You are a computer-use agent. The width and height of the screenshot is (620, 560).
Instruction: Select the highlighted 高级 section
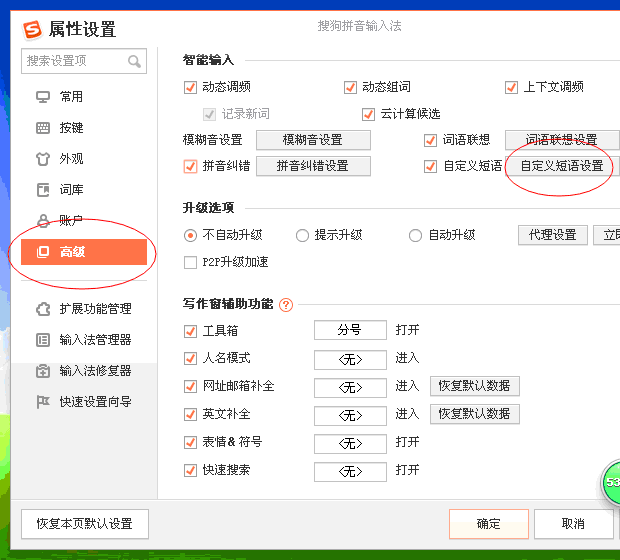coord(84,252)
